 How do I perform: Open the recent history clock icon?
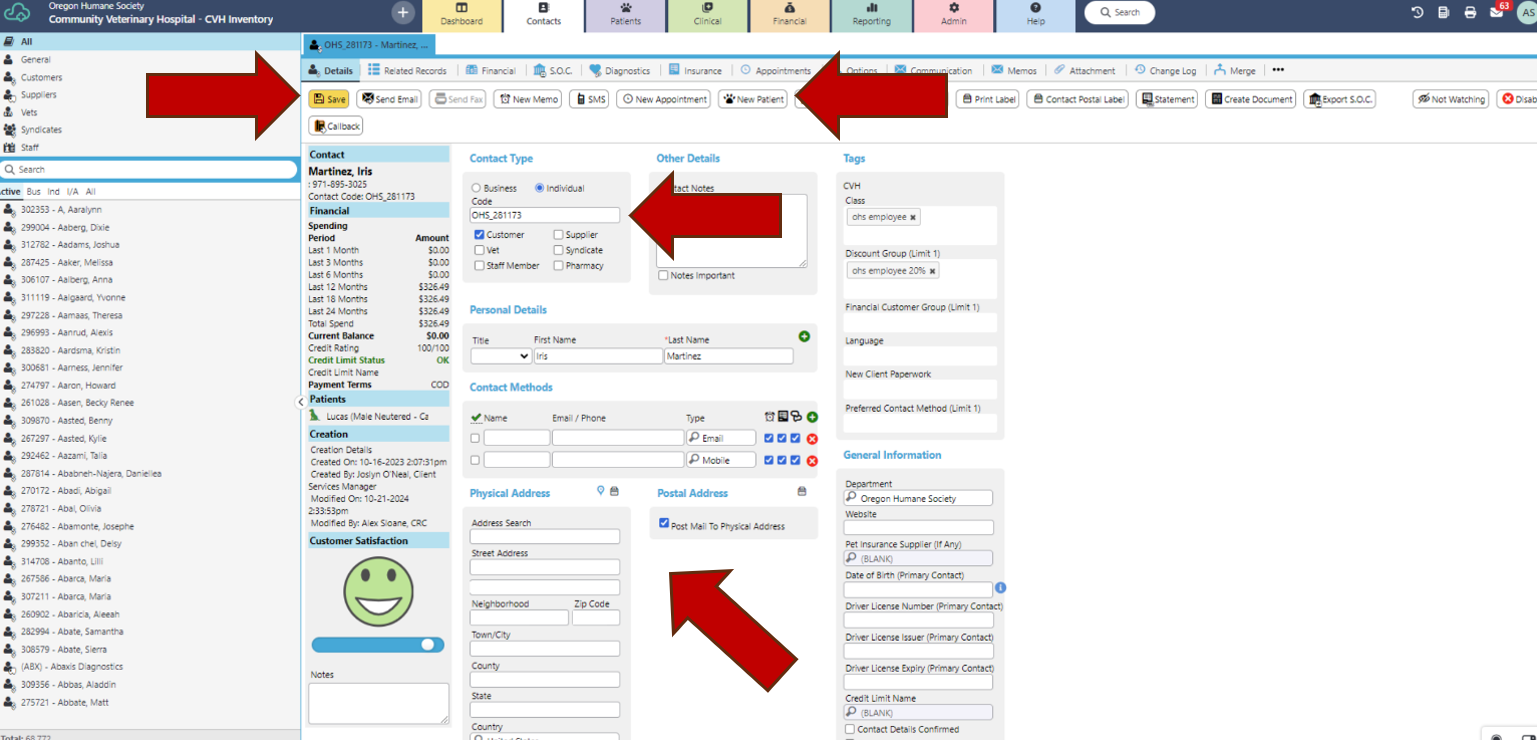[x=1417, y=13]
